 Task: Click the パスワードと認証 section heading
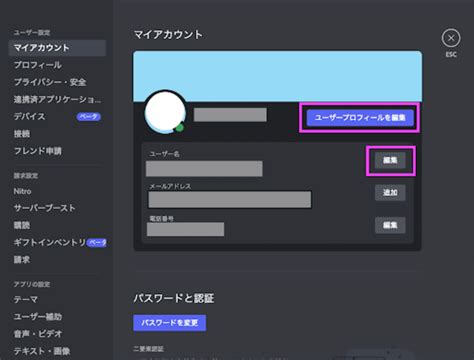click(x=174, y=298)
